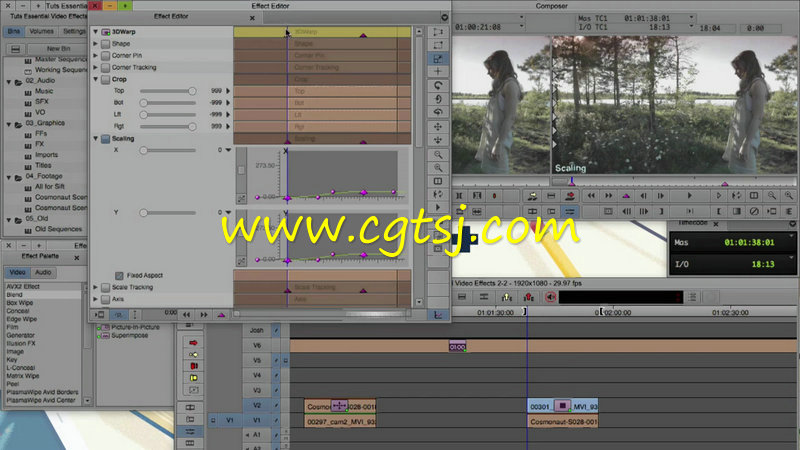800x450 pixels.
Task: Click yellow Segment Splice tool in timeline palette
Action: (x=193, y=355)
